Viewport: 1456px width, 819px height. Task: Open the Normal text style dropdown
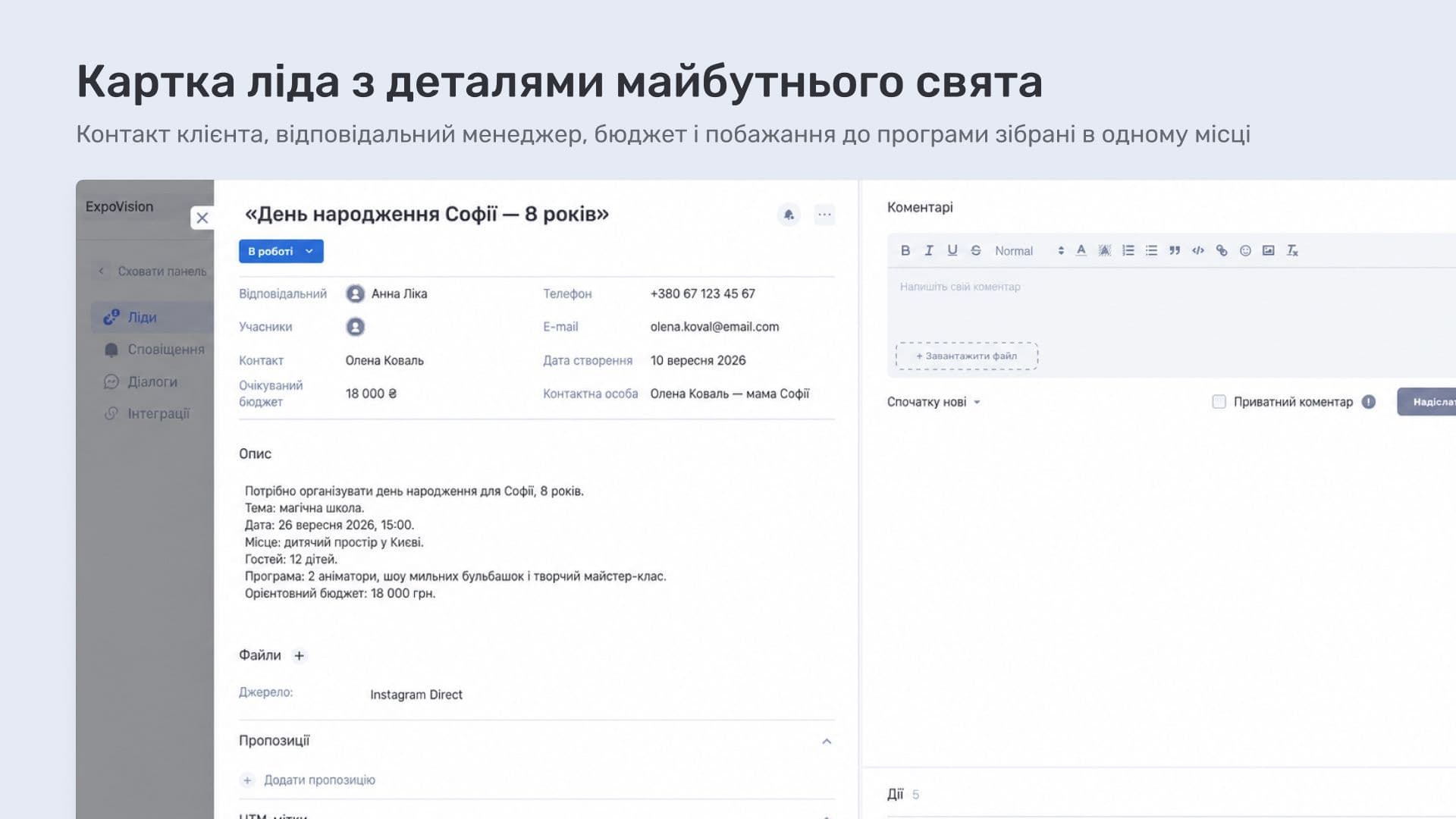click(1029, 251)
